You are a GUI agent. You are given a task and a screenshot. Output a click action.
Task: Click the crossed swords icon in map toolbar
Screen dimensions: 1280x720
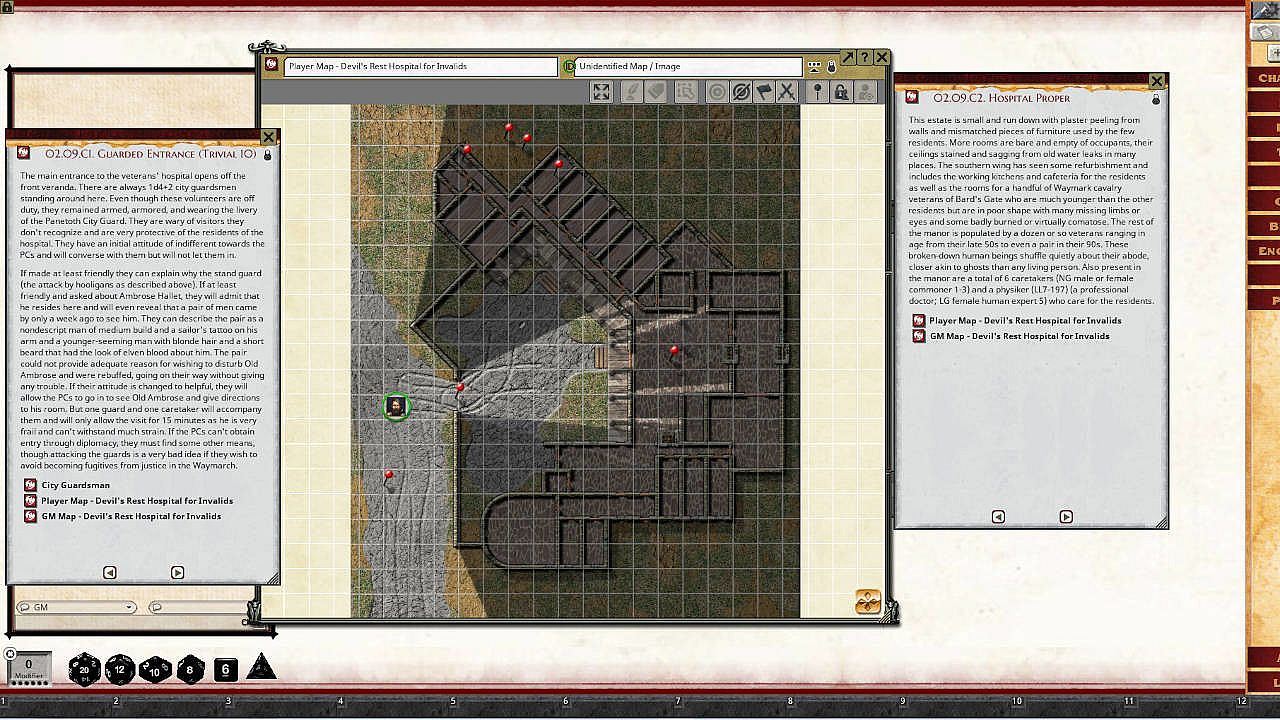coord(787,92)
